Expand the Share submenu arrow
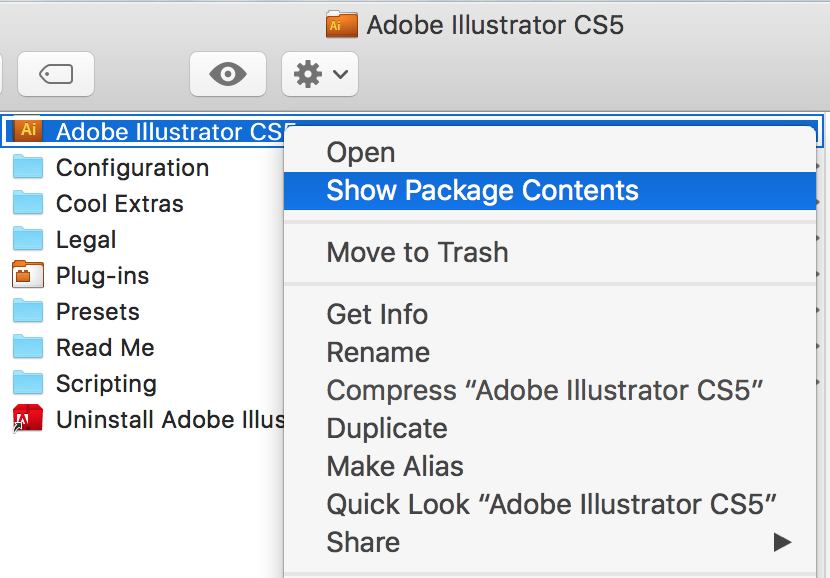The height and width of the screenshot is (578, 830). [x=782, y=542]
